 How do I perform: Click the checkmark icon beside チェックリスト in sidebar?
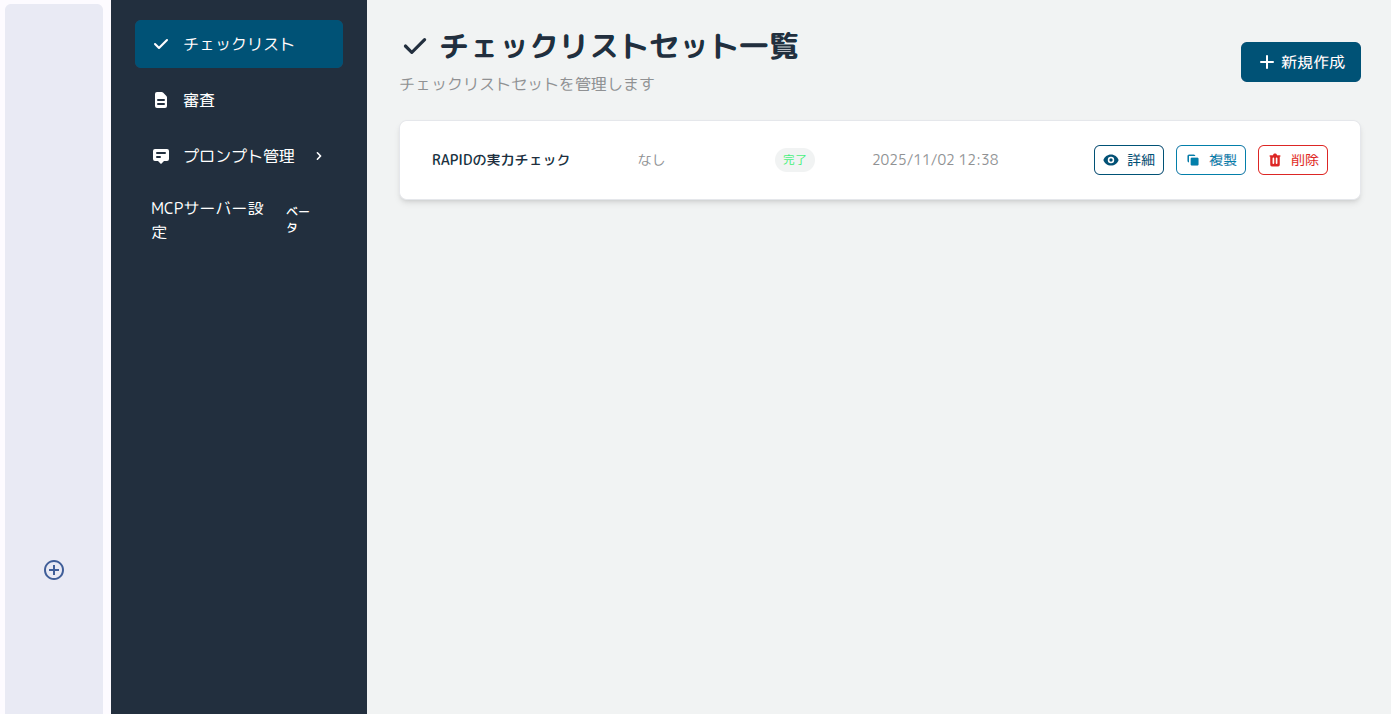160,44
